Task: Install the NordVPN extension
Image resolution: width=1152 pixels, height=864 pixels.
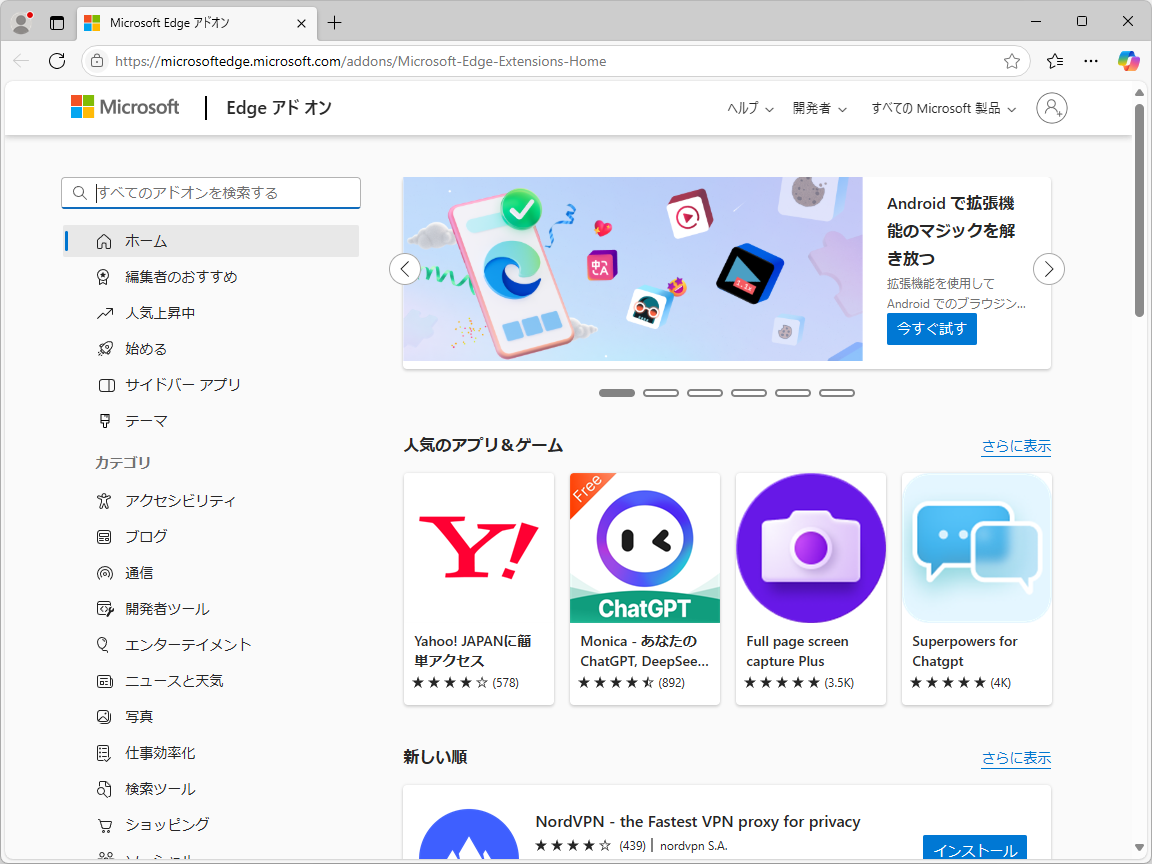Action: (974, 847)
